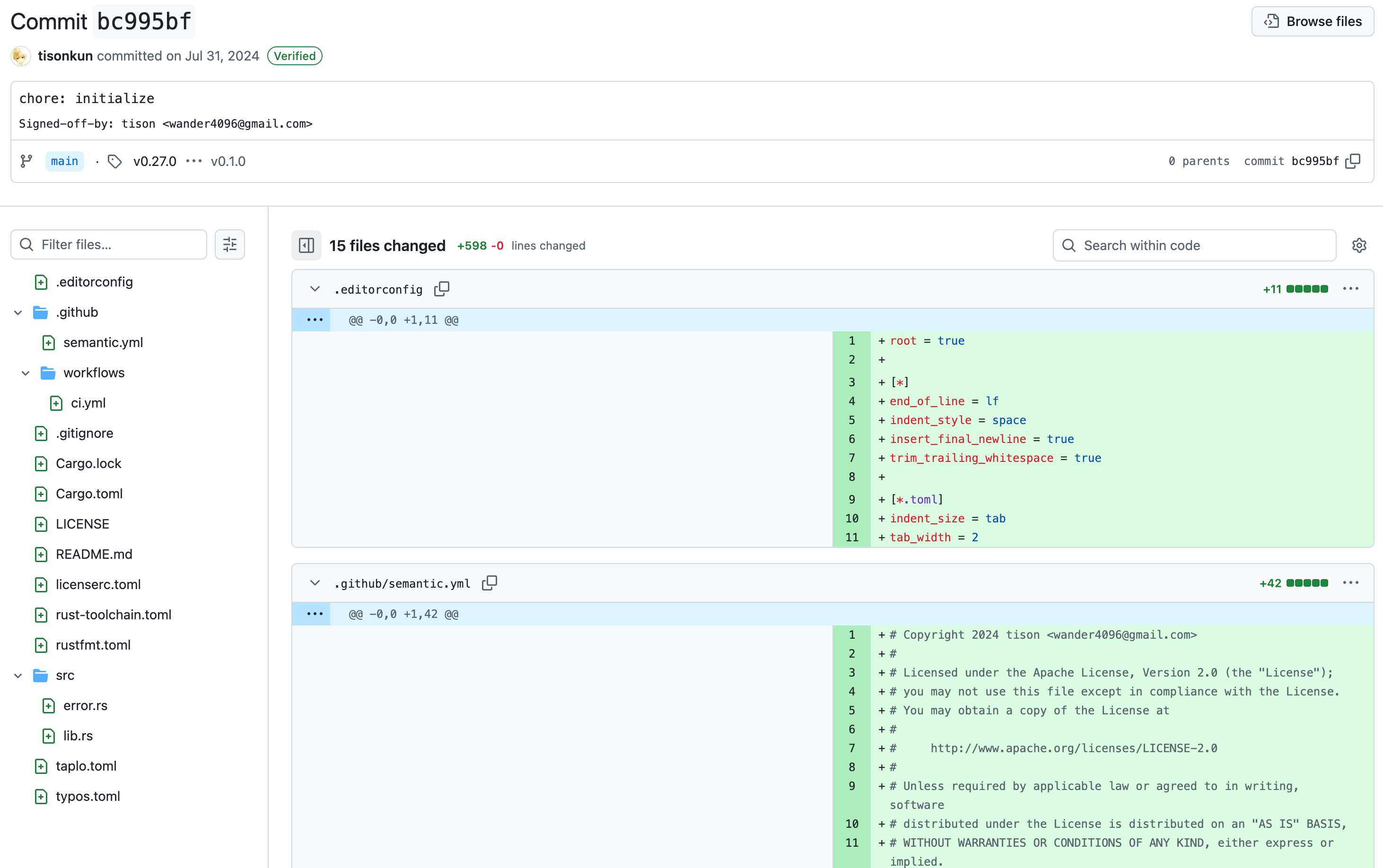The image size is (1383, 868).
Task: Open the main branch link
Action: pos(64,161)
